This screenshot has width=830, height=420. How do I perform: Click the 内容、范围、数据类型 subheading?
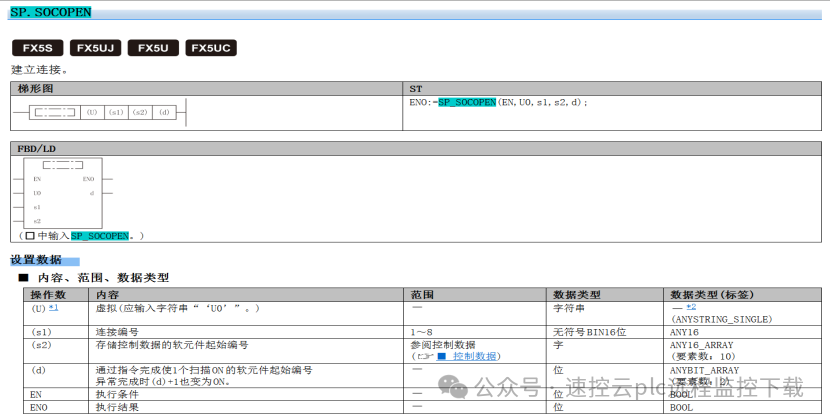[x=103, y=278]
